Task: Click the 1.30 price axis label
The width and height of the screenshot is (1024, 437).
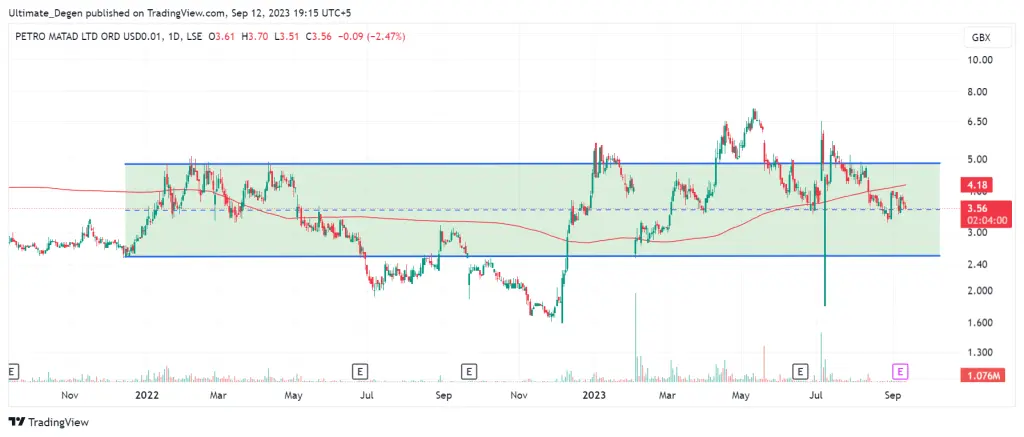Action: pyautogui.click(x=982, y=352)
